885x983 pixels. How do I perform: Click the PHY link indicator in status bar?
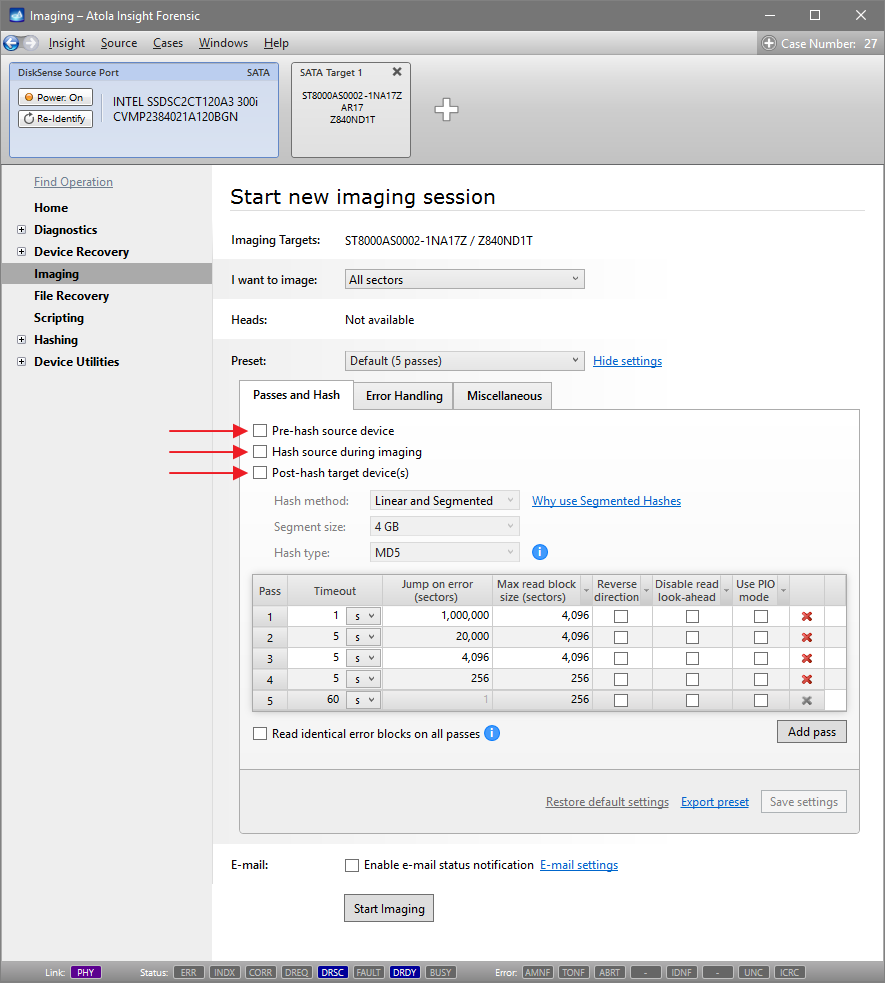click(85, 971)
